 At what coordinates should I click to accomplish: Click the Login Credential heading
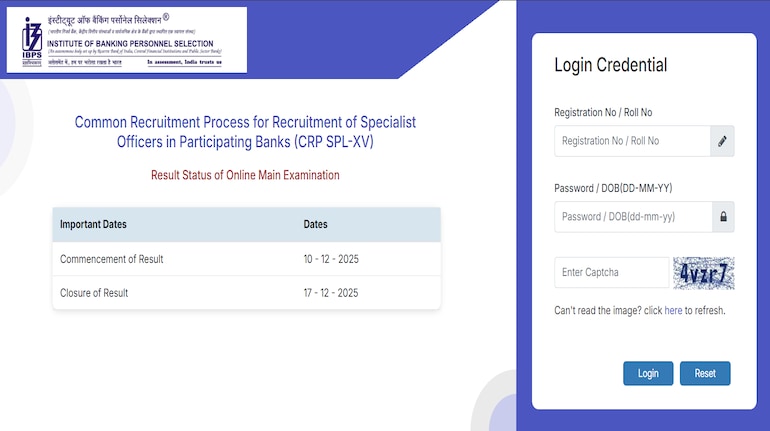click(x=610, y=66)
